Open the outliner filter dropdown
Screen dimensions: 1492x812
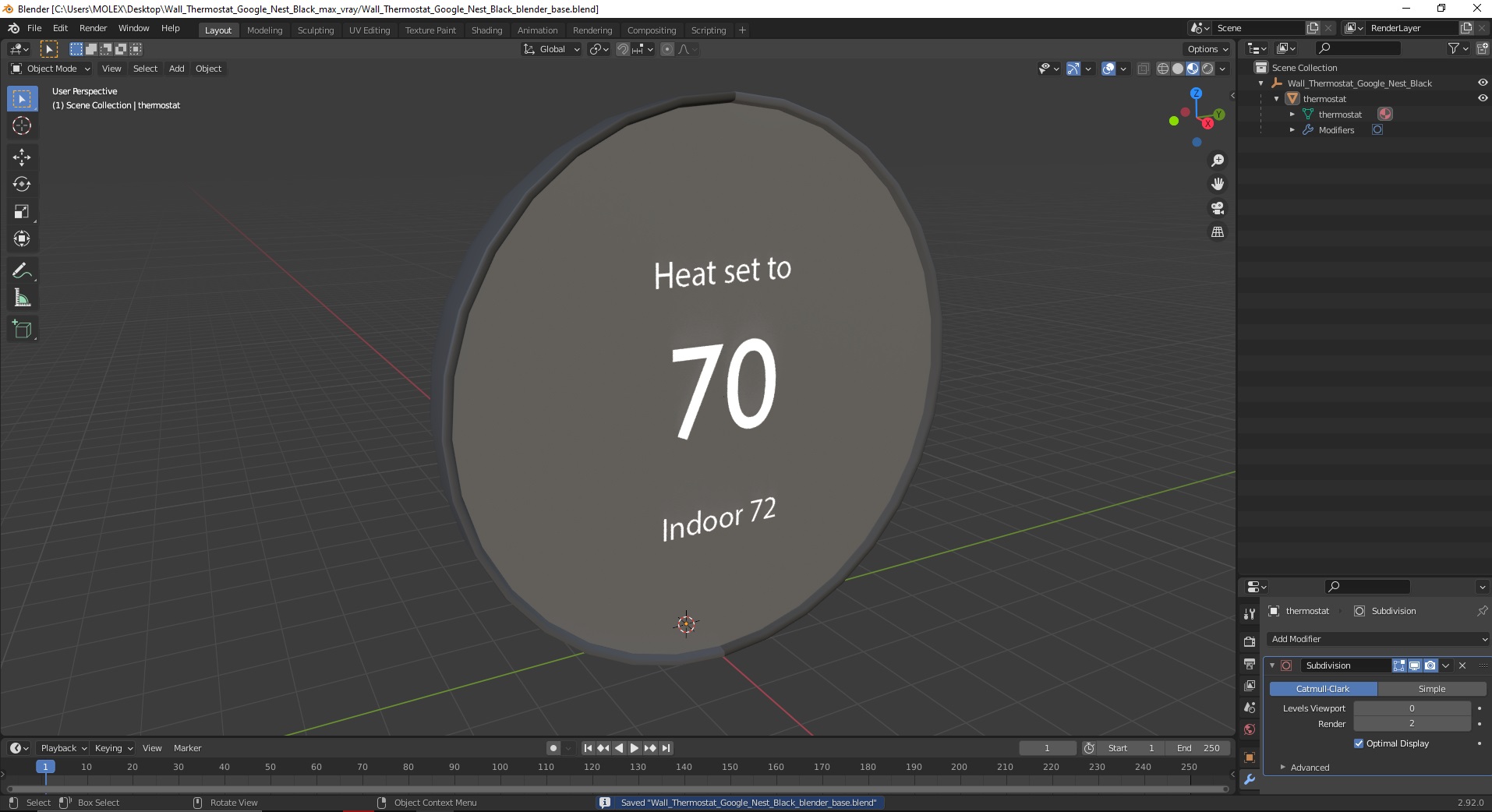(1458, 48)
